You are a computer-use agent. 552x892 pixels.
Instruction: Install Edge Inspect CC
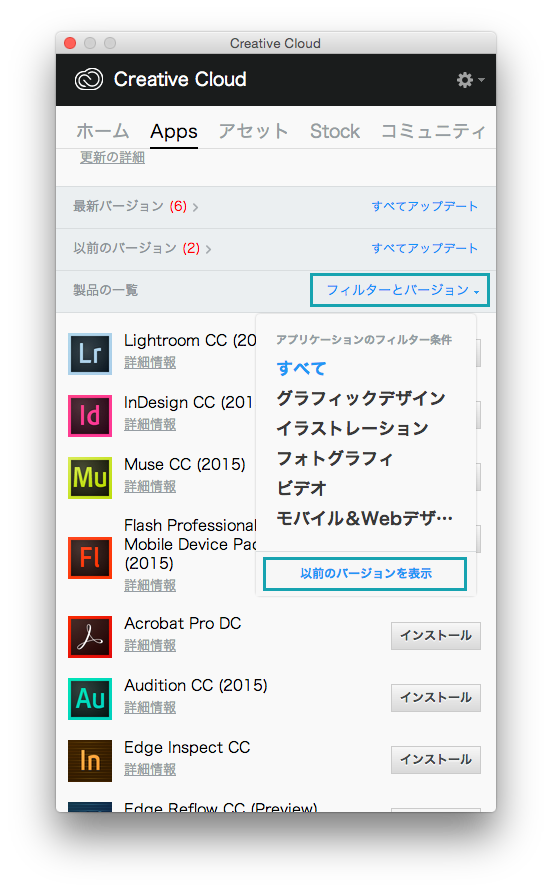[x=435, y=759]
